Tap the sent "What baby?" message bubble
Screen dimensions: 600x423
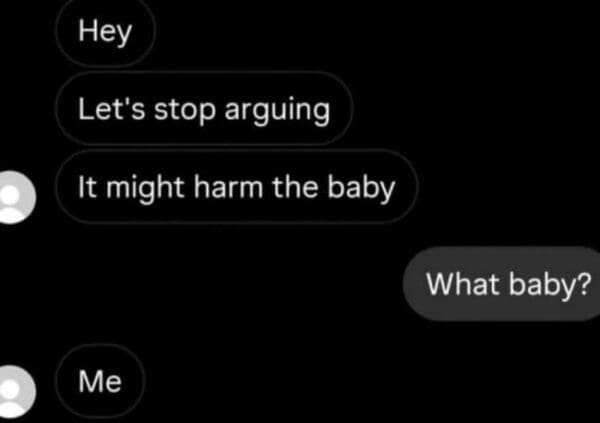tap(502, 284)
